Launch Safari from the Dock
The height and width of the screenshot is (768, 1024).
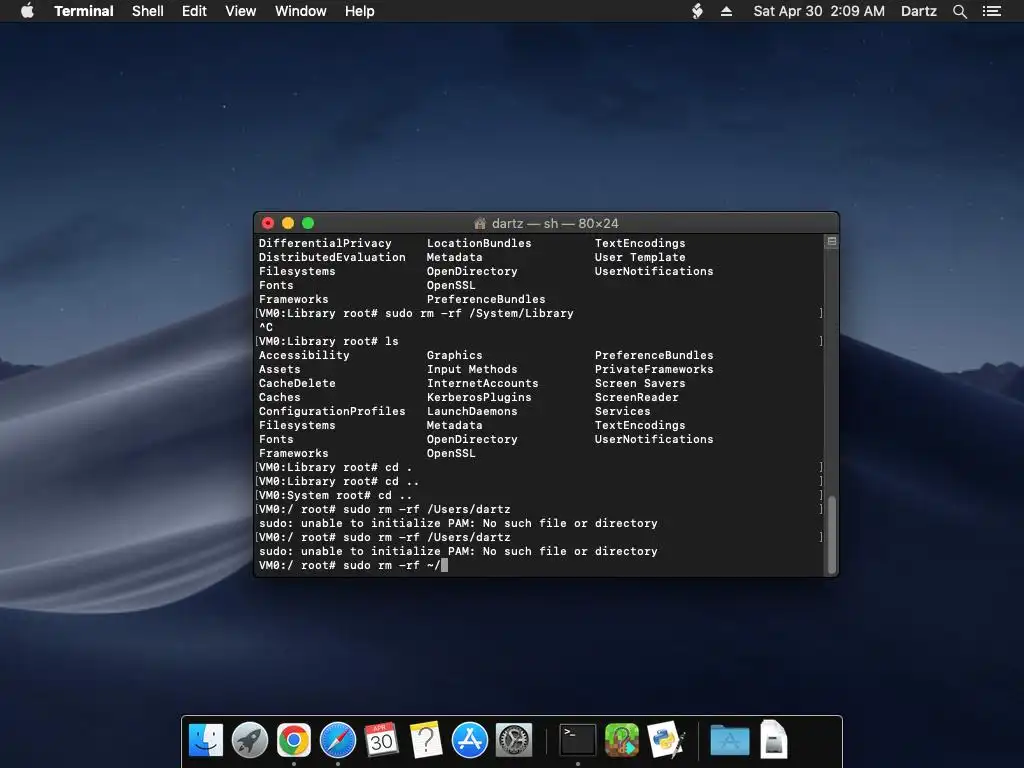pos(338,740)
